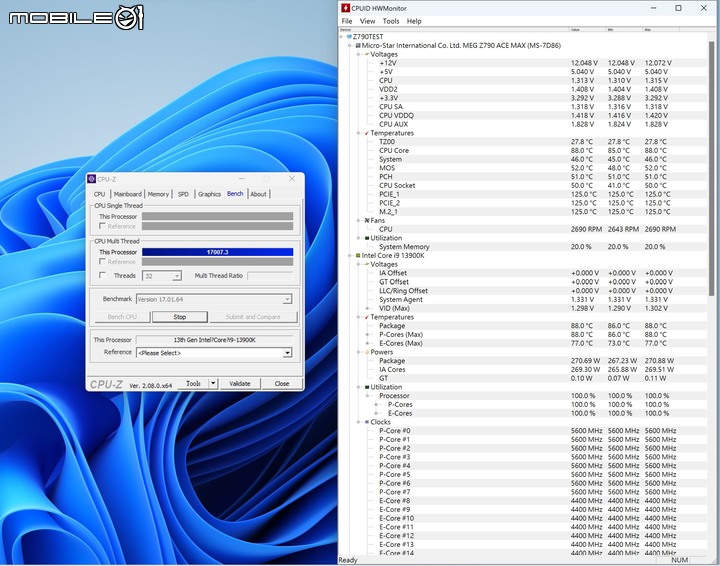Open the Tools dropdown arrow in CPU-Z
This screenshot has height=566, width=720.
(x=213, y=383)
